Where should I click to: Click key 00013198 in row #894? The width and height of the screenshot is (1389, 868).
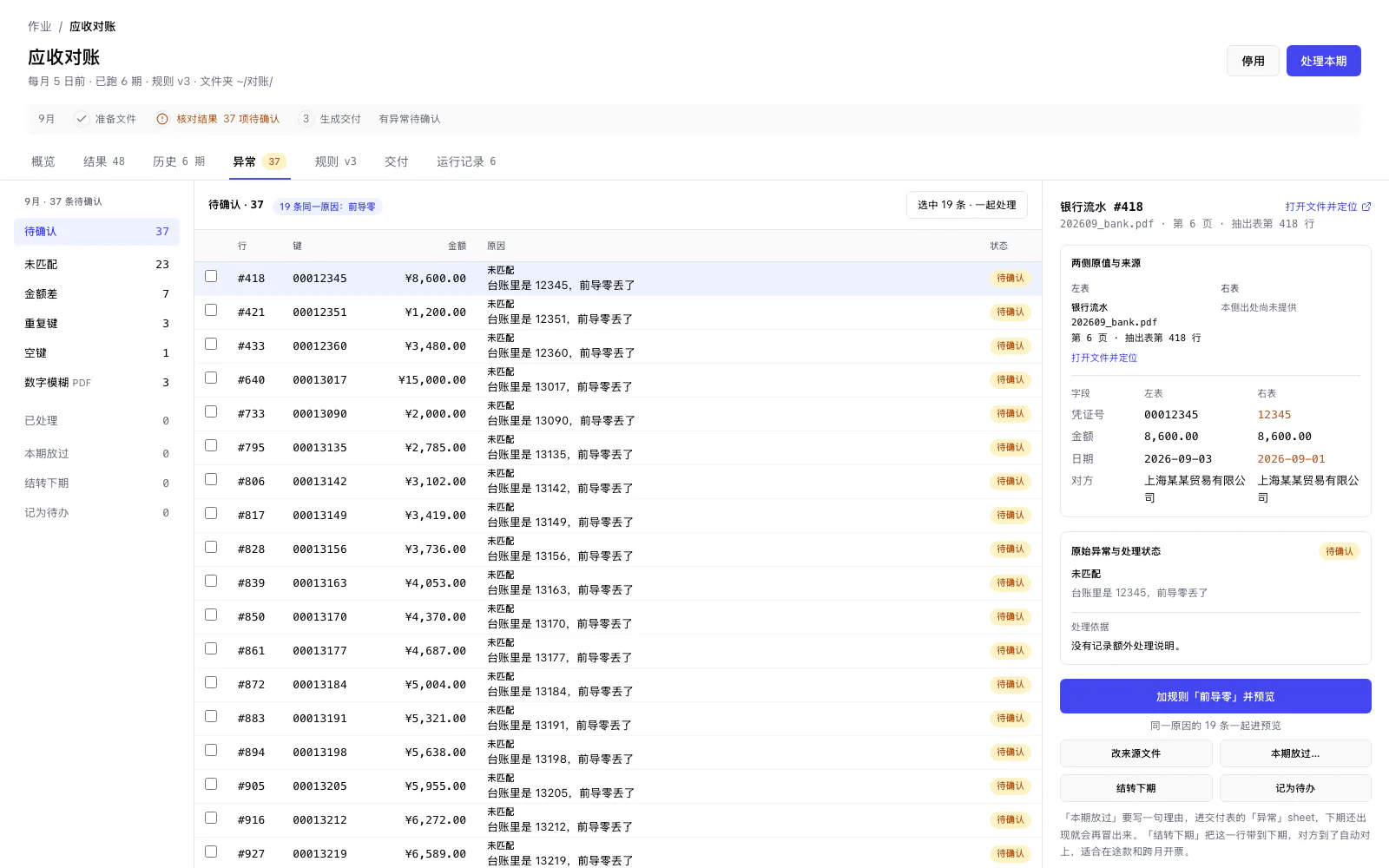(x=319, y=752)
